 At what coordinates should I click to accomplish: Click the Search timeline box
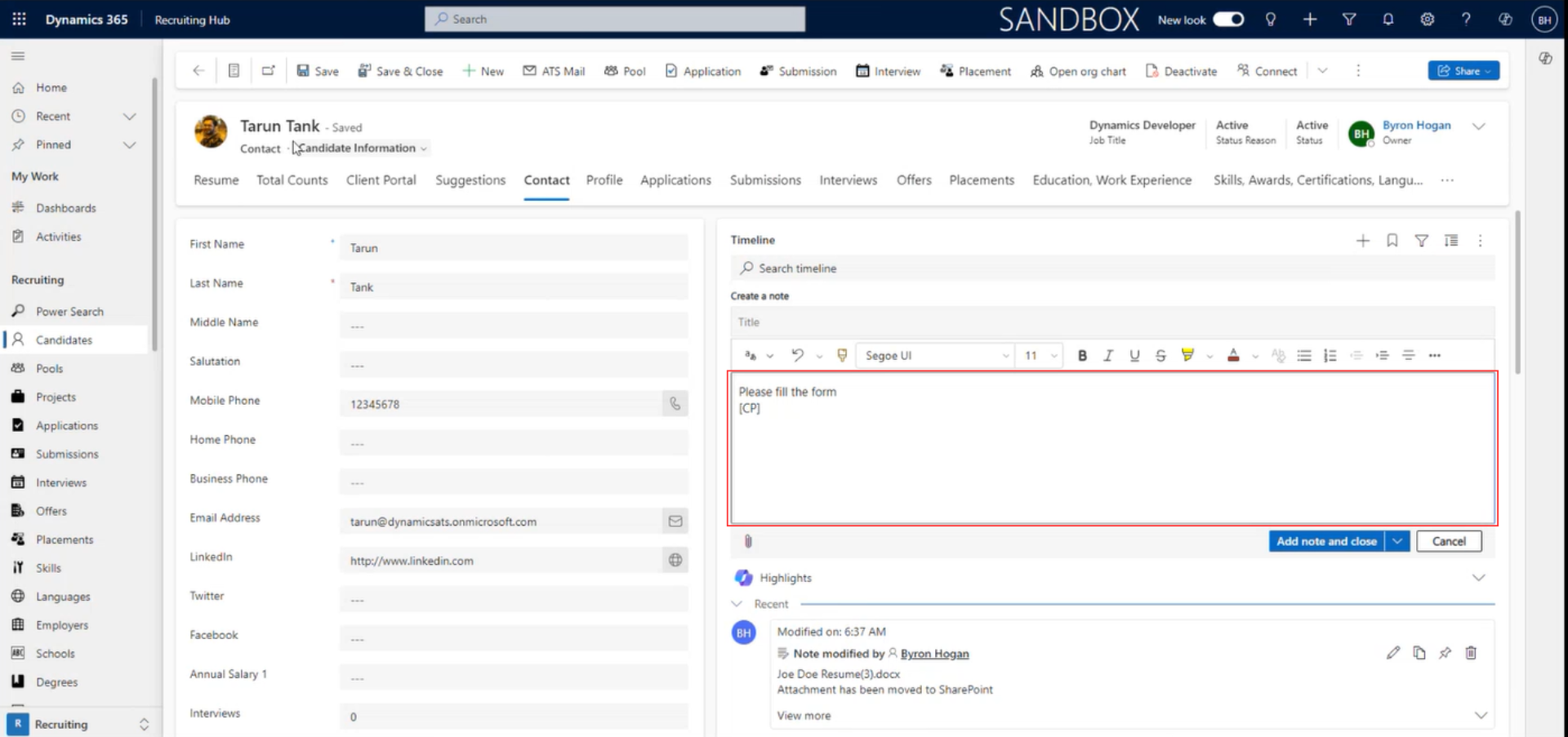pyautogui.click(x=1112, y=269)
